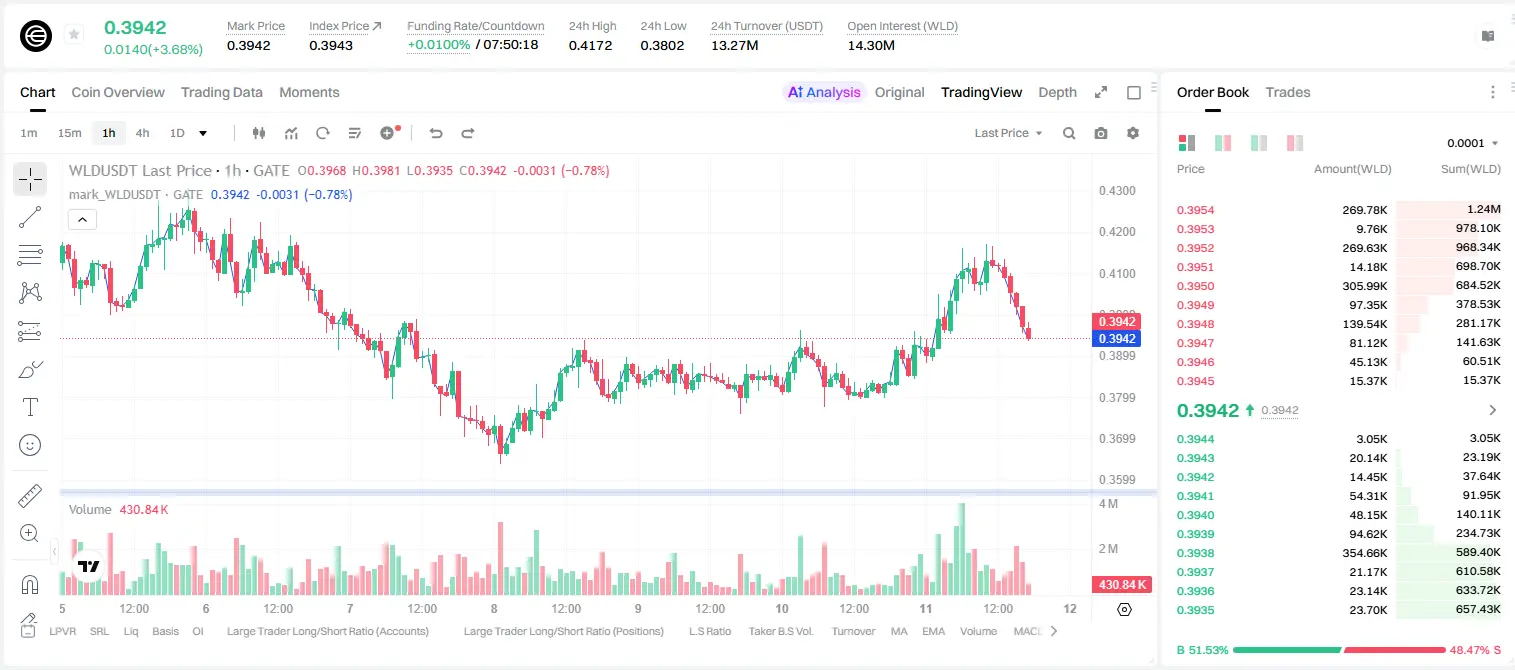The image size is (1515, 670).
Task: Pick the ruler measure tool
Action: [30, 496]
